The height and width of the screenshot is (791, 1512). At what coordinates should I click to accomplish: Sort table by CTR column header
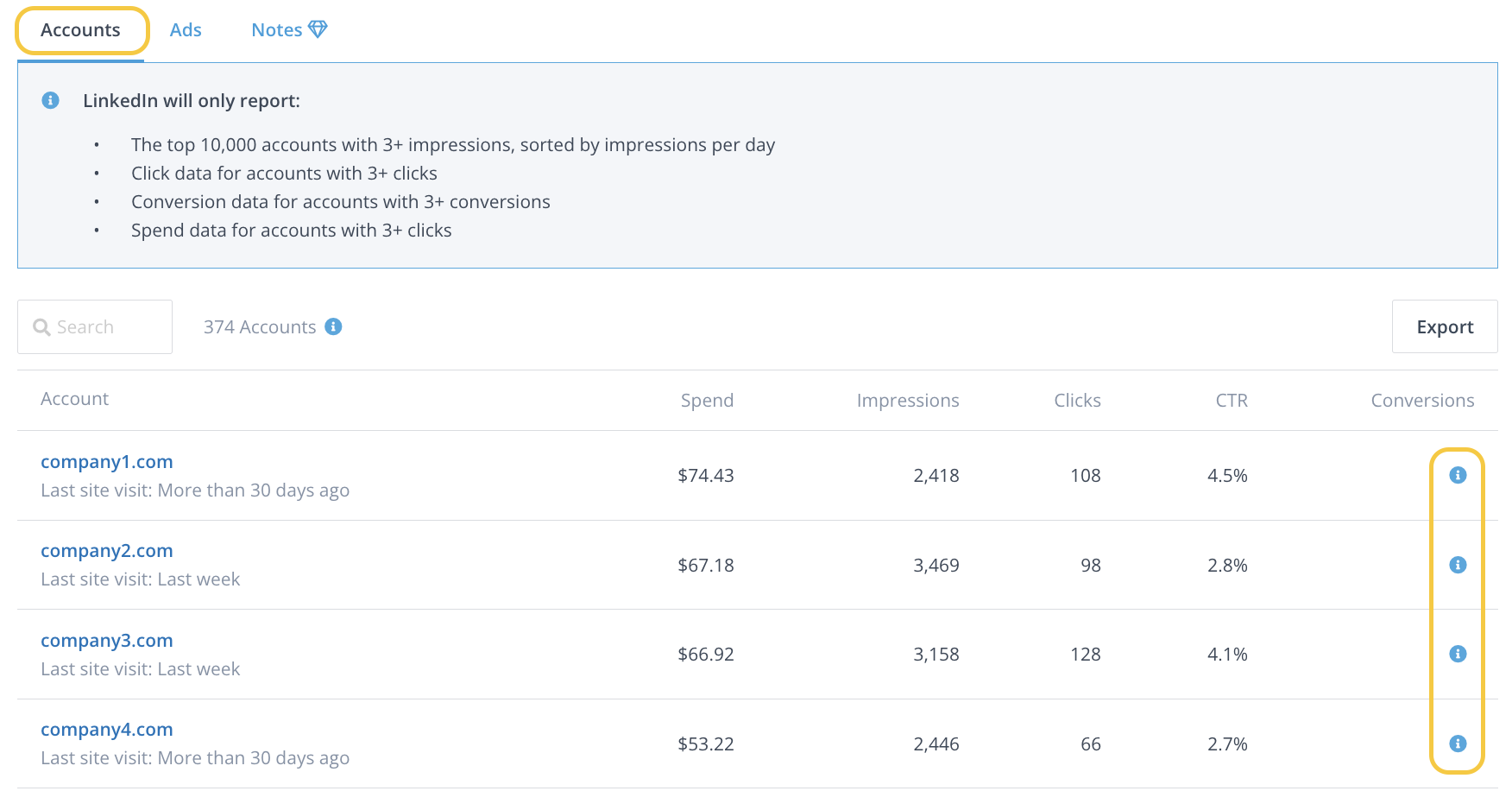1231,401
